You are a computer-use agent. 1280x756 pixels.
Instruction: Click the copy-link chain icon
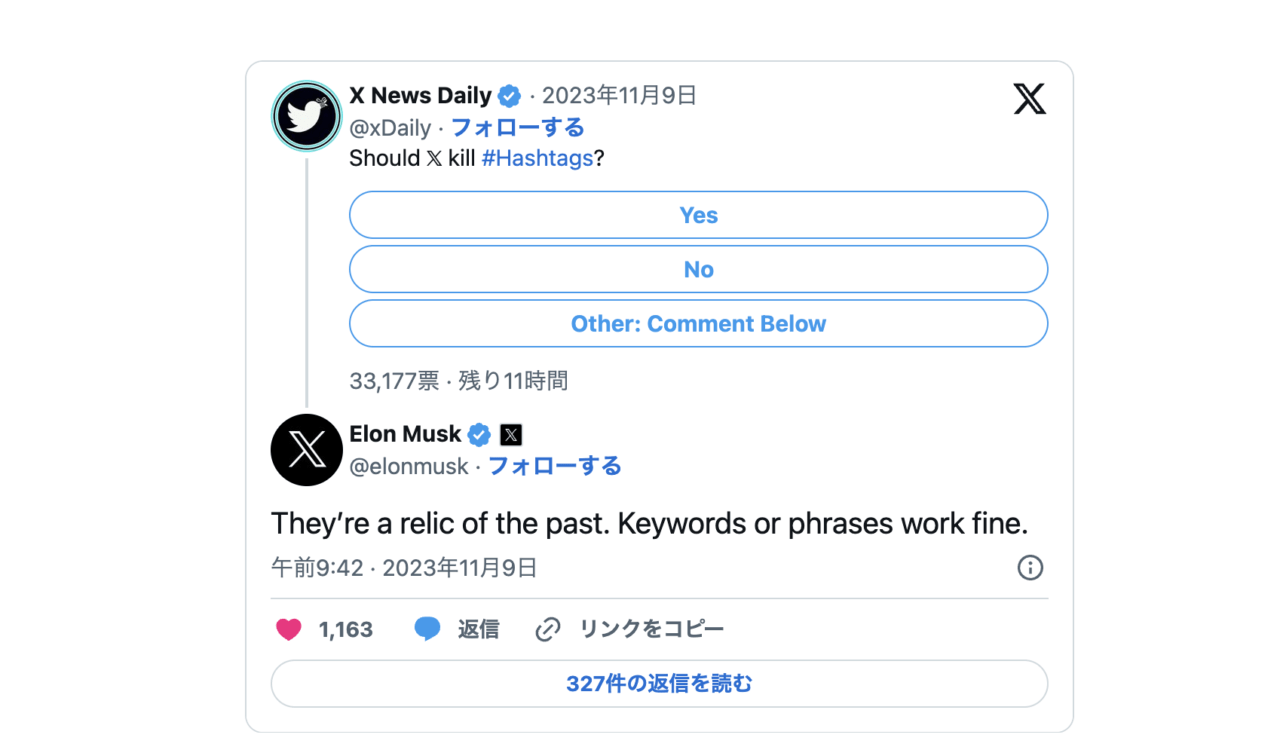pyautogui.click(x=547, y=629)
